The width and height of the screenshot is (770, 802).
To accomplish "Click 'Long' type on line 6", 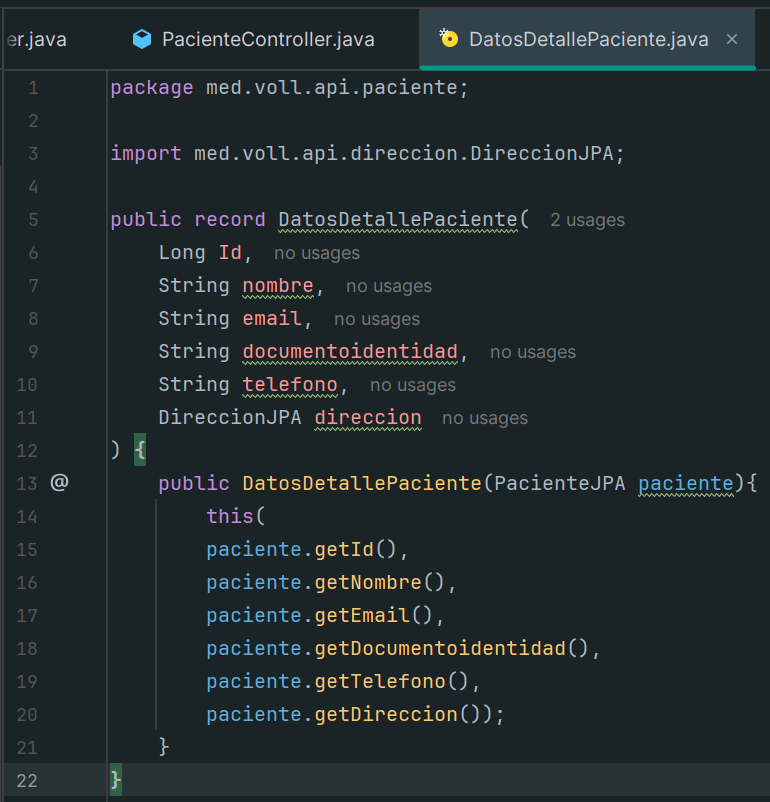I will coord(182,253).
